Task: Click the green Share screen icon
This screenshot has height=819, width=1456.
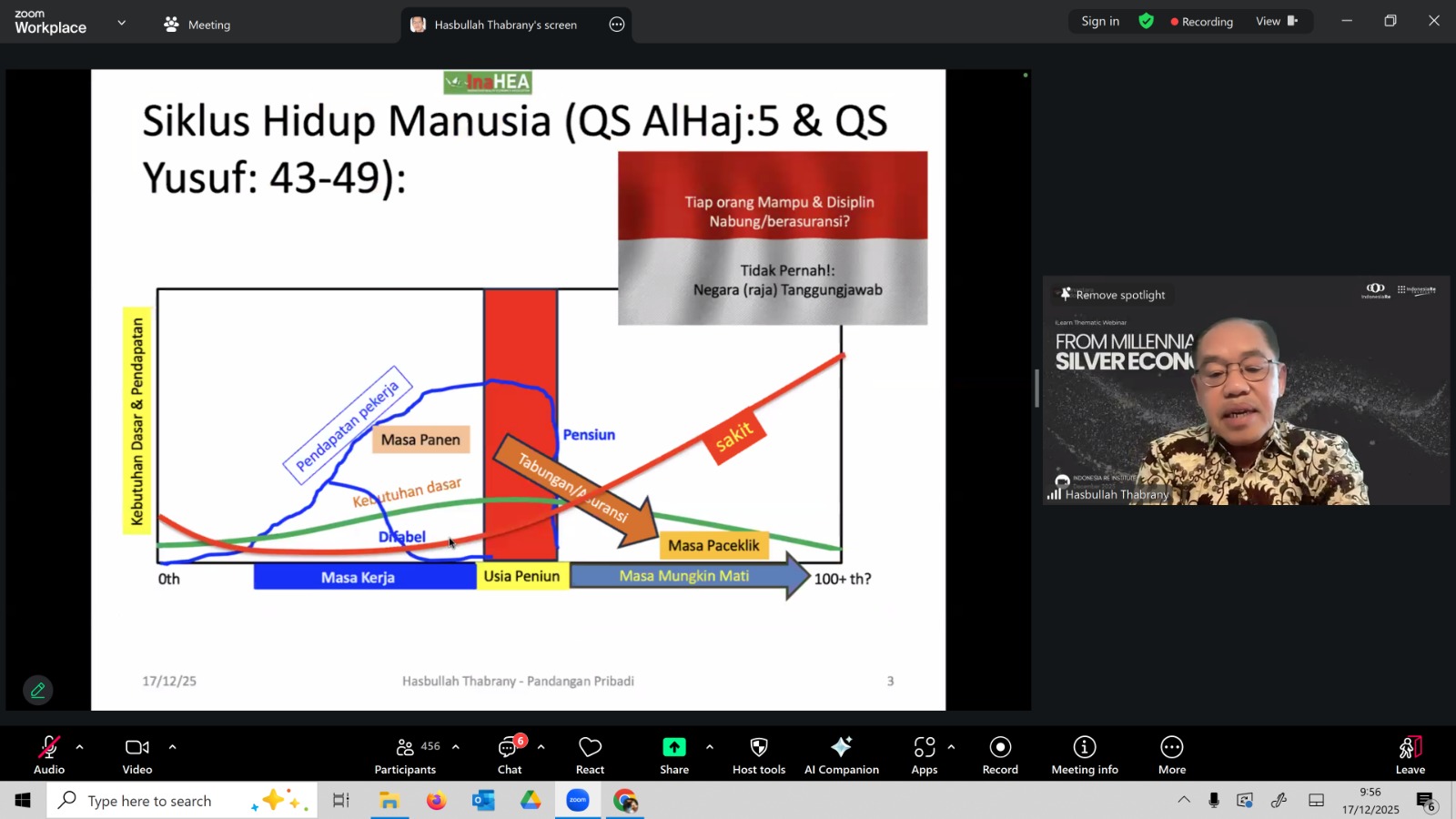Action: [x=673, y=747]
